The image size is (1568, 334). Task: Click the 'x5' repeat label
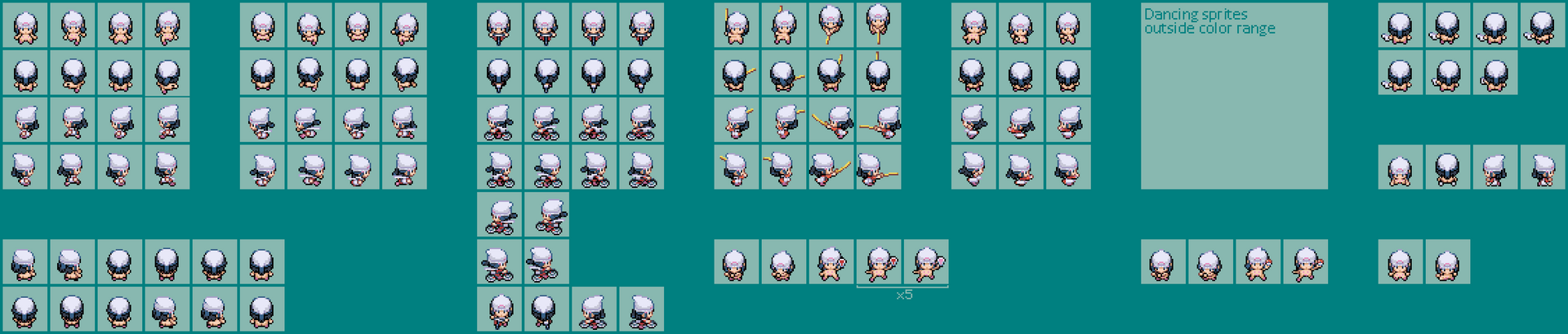pyautogui.click(x=904, y=295)
